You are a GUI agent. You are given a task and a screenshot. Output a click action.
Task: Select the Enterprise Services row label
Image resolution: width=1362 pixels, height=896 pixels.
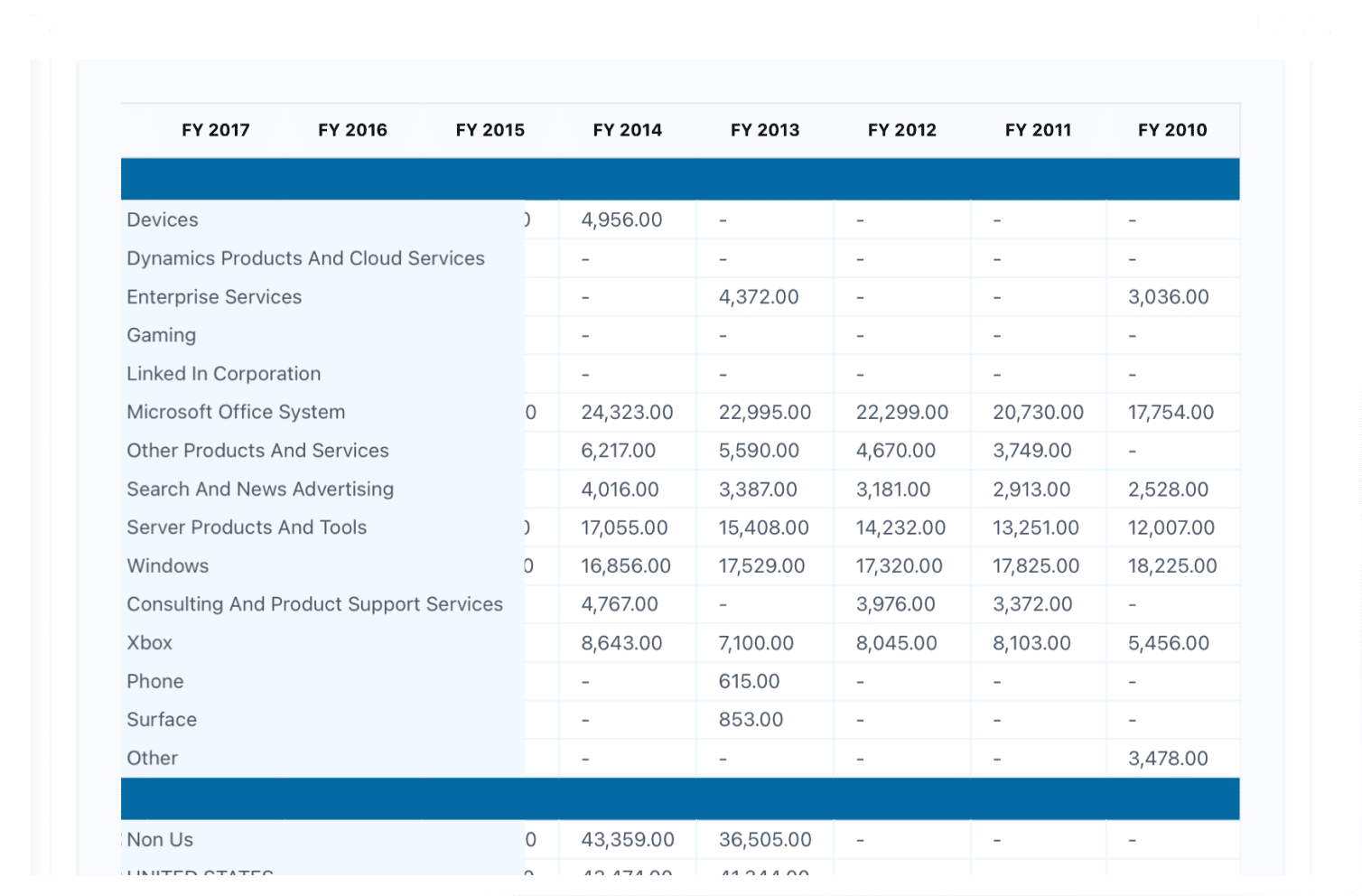[x=214, y=297]
